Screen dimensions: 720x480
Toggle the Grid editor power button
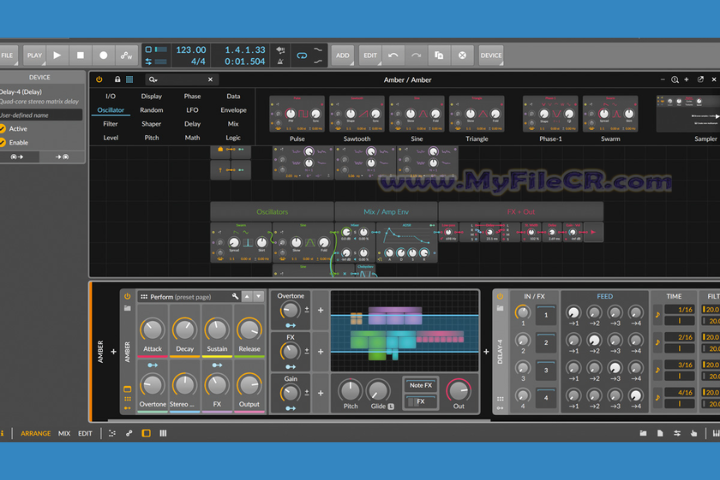tap(99, 79)
